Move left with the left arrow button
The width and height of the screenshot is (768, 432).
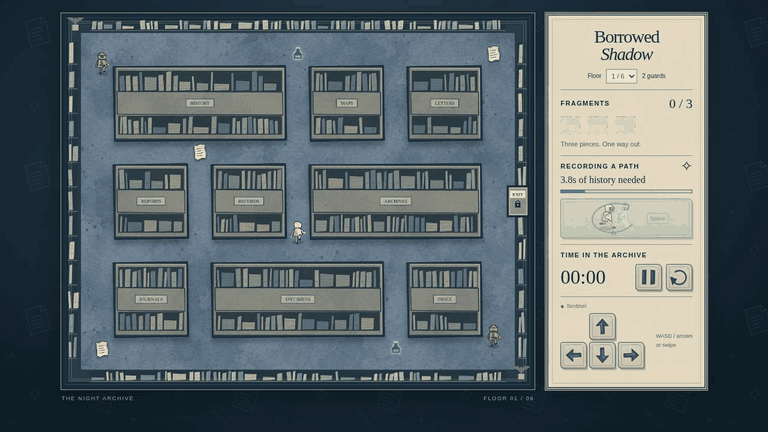(x=574, y=355)
